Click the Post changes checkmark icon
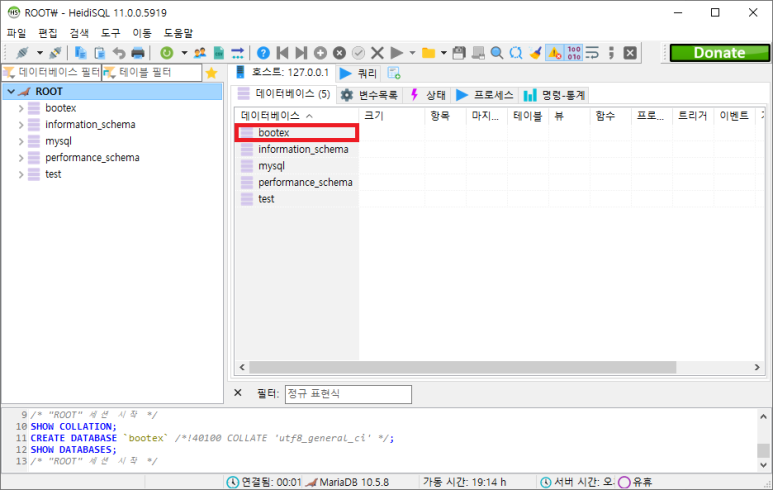This screenshot has height=490, width=773. pos(358,53)
